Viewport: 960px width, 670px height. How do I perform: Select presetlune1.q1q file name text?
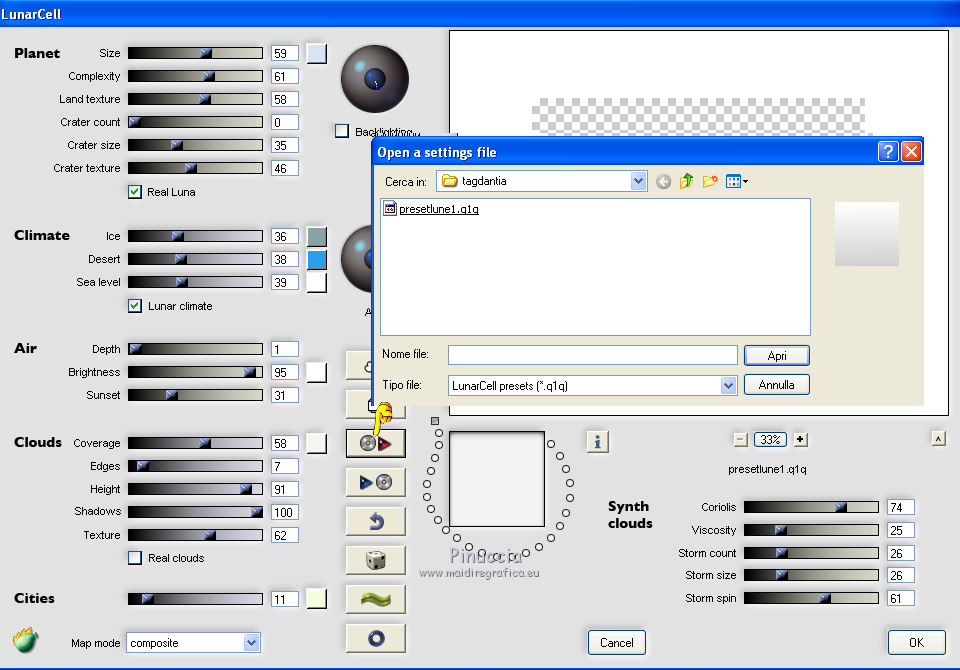439,209
